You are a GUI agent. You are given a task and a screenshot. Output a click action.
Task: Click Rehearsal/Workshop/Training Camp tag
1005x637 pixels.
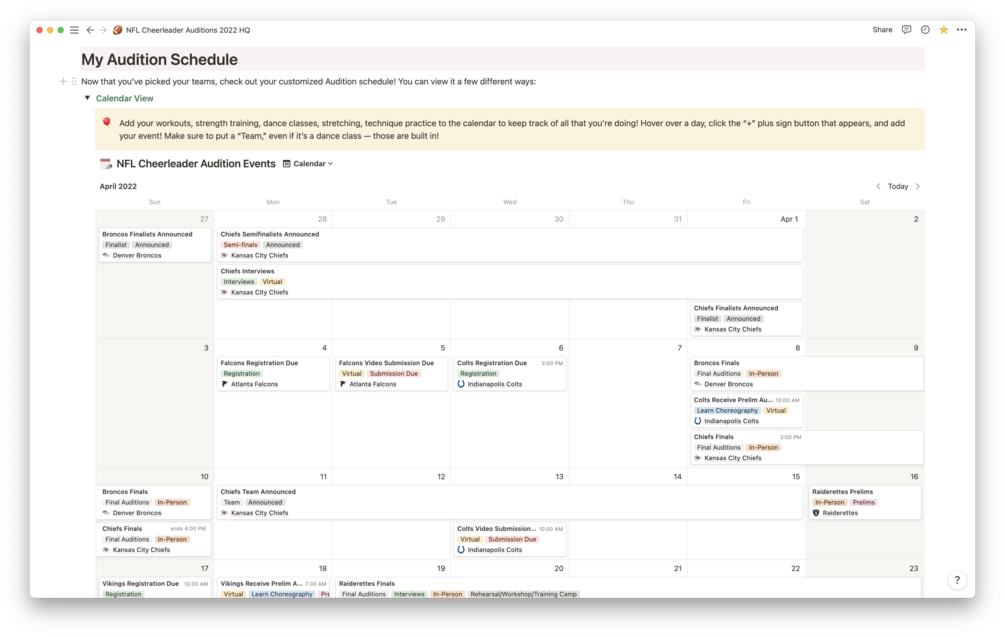tap(524, 594)
